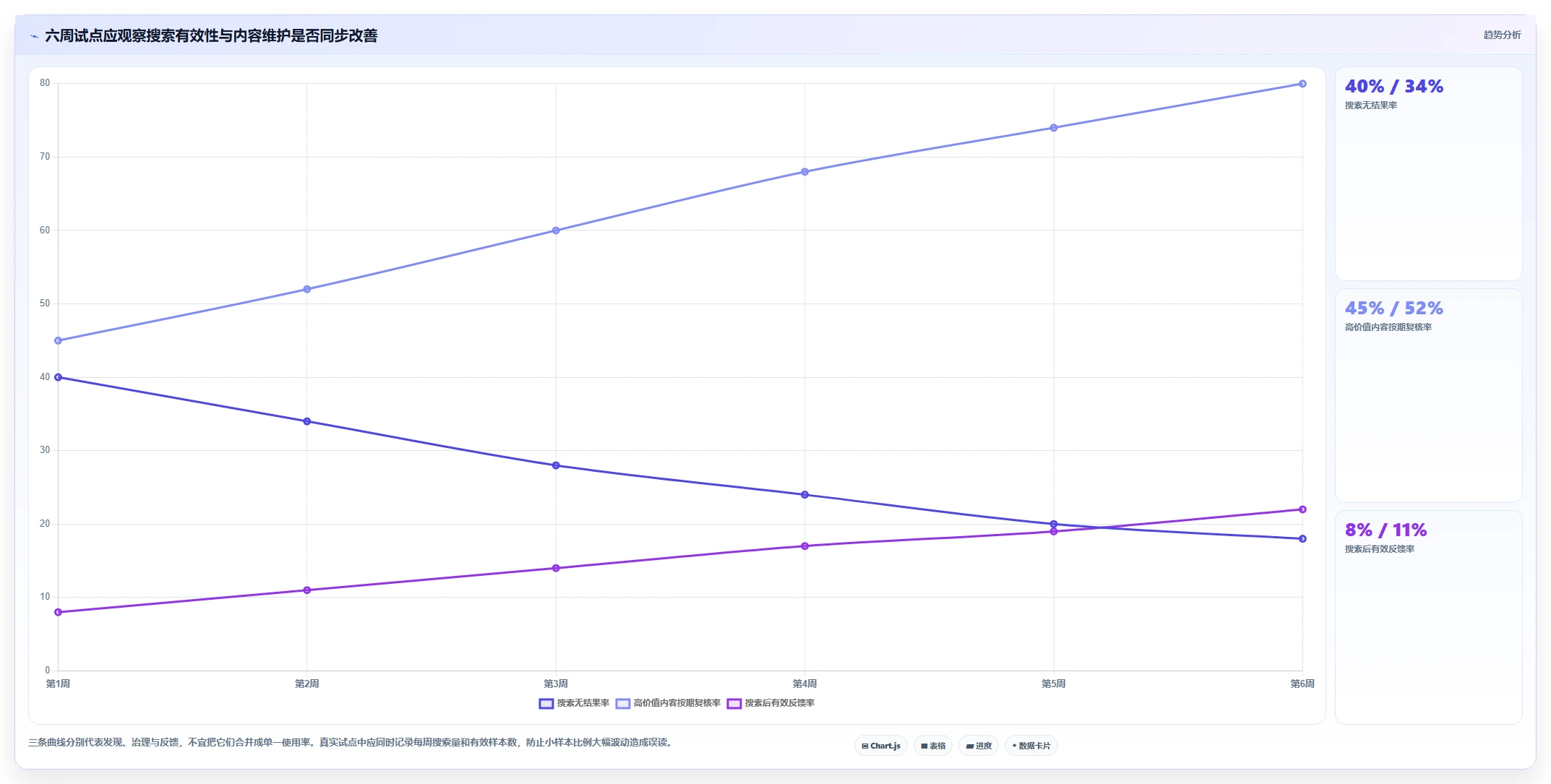Click the 8% / 11% stat card value

(x=1385, y=530)
